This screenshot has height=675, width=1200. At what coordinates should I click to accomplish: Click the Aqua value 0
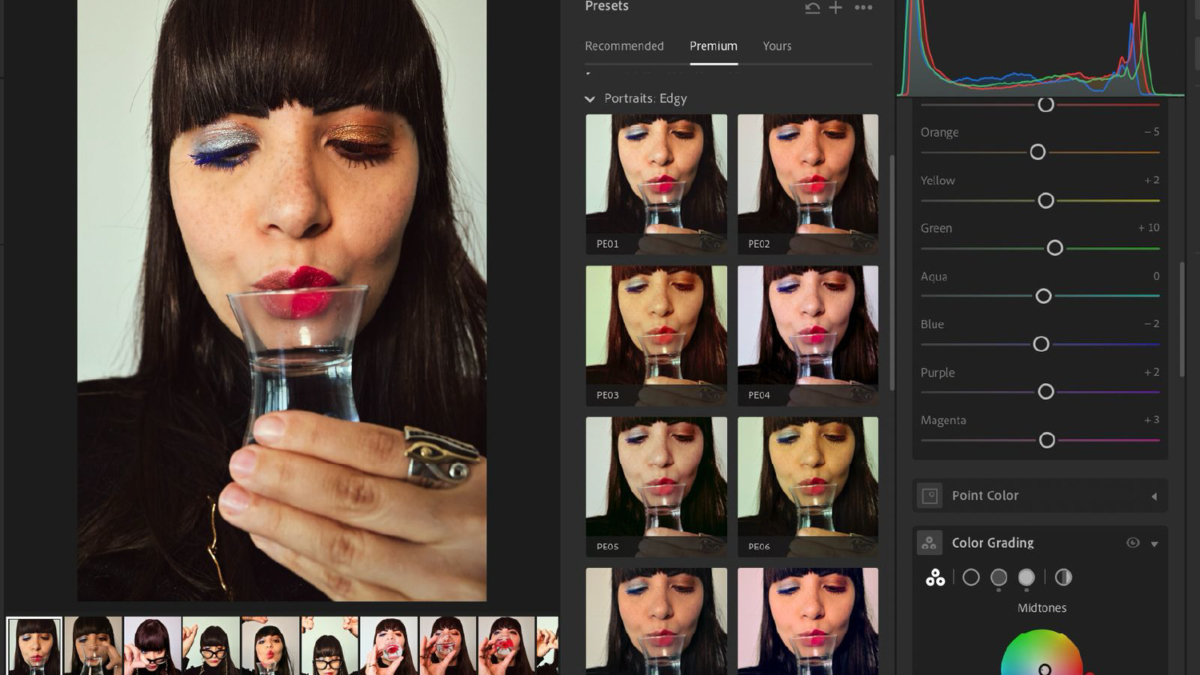(x=1156, y=276)
